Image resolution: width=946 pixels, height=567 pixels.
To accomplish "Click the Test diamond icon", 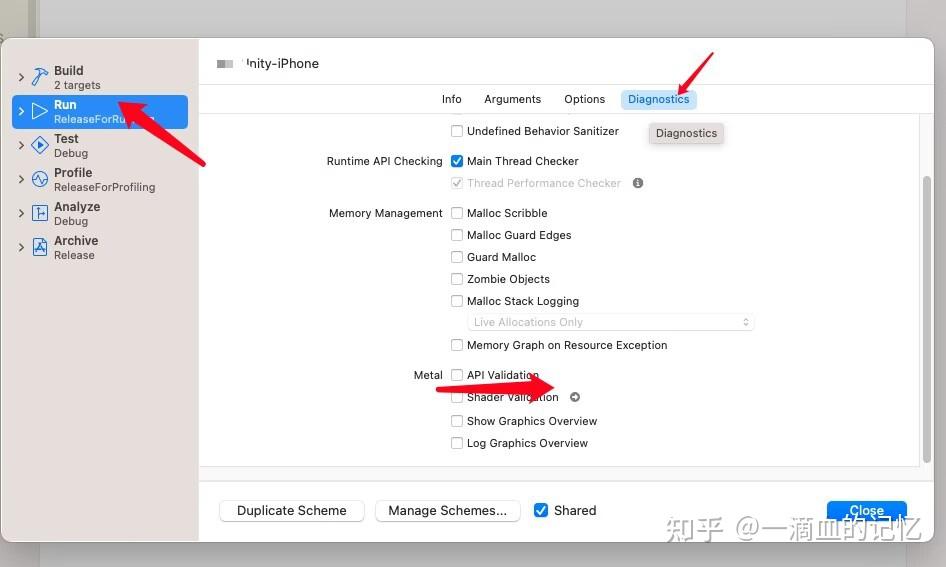I will click(x=40, y=145).
